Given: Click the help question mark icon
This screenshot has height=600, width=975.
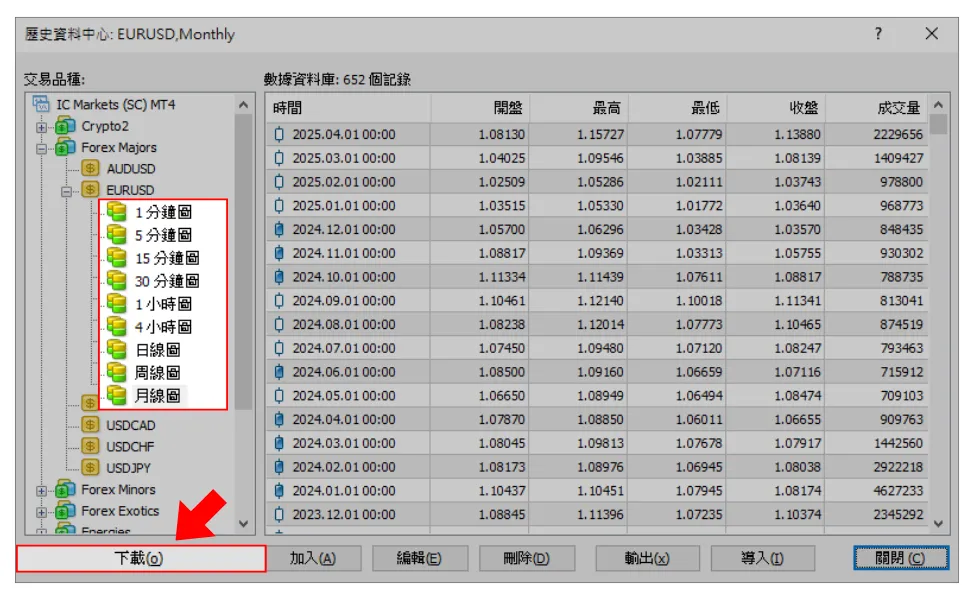Looking at the screenshot, I should pyautogui.click(x=878, y=34).
